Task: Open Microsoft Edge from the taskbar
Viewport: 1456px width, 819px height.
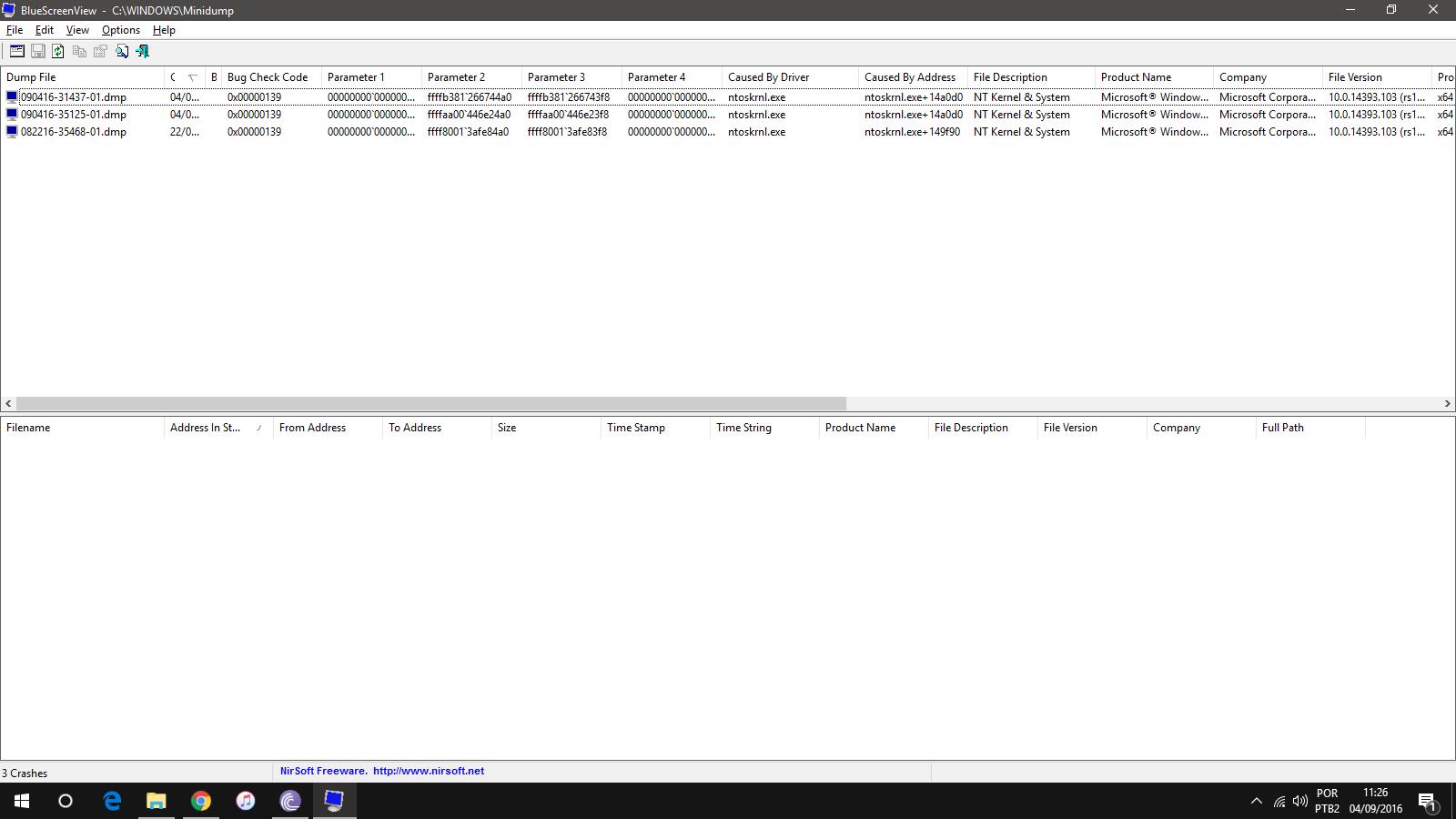Action: click(112, 801)
